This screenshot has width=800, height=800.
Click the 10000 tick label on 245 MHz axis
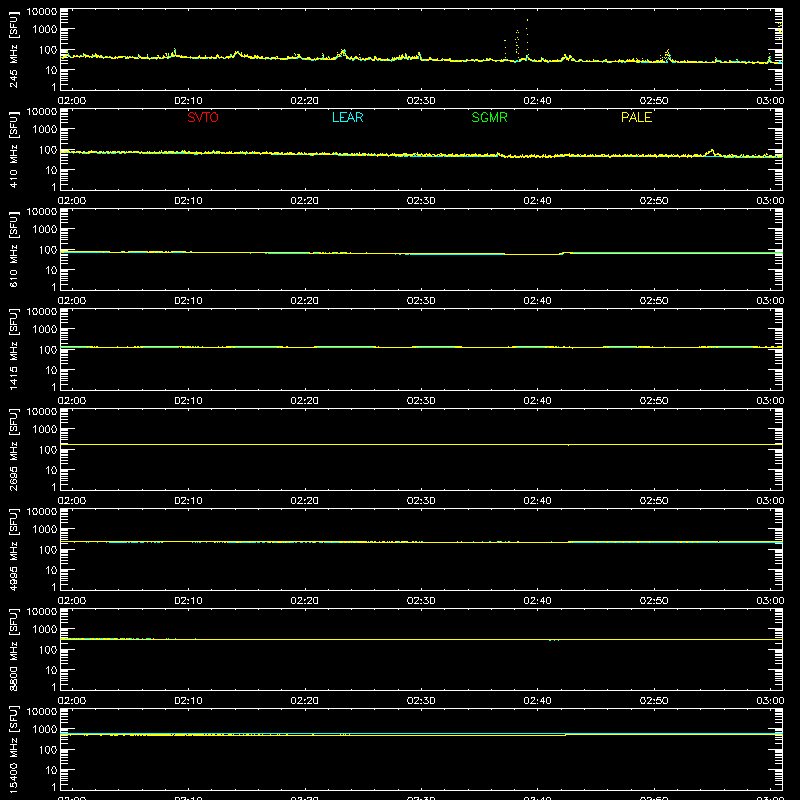click(42, 12)
